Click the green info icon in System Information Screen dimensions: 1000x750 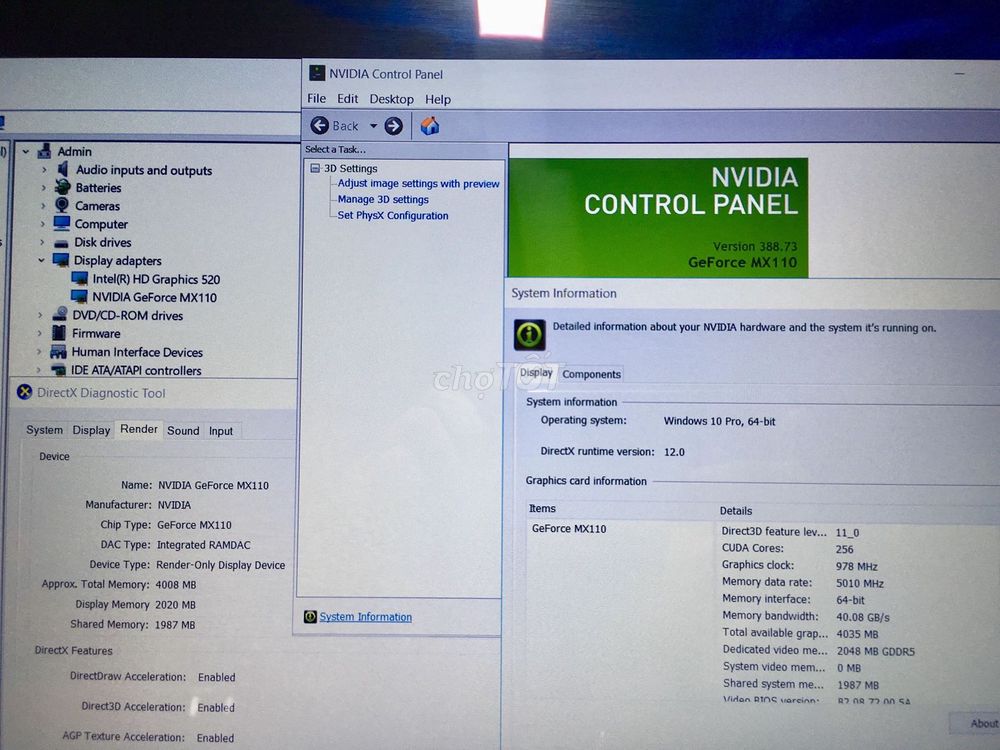(529, 334)
